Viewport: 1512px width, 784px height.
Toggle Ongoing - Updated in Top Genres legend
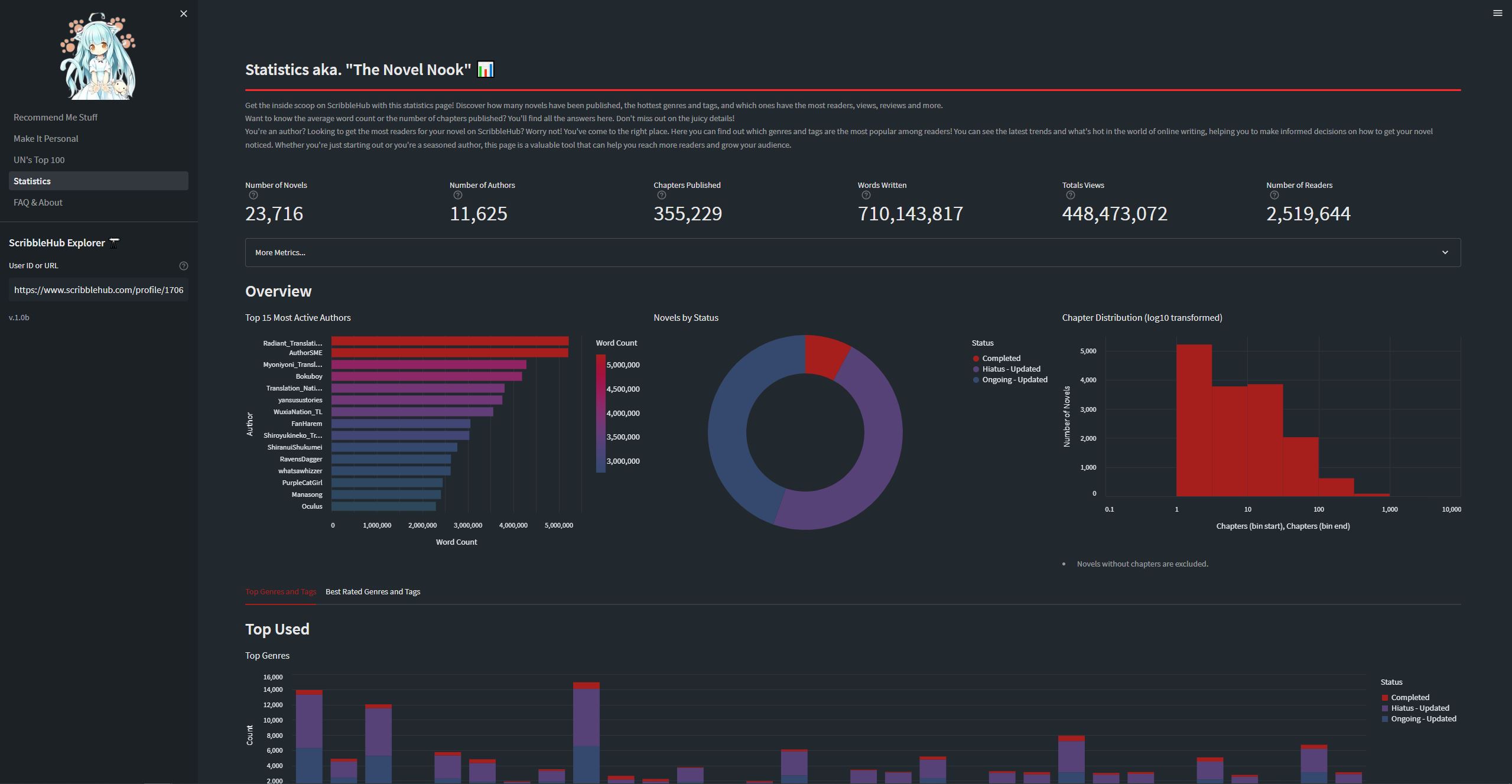point(1423,718)
